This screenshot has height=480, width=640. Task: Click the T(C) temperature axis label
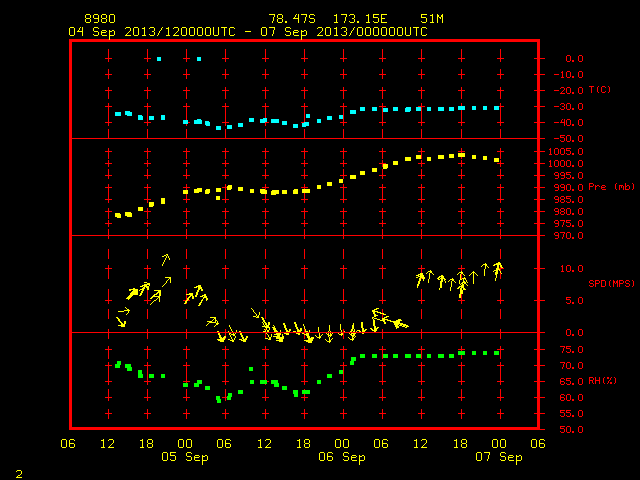point(600,90)
